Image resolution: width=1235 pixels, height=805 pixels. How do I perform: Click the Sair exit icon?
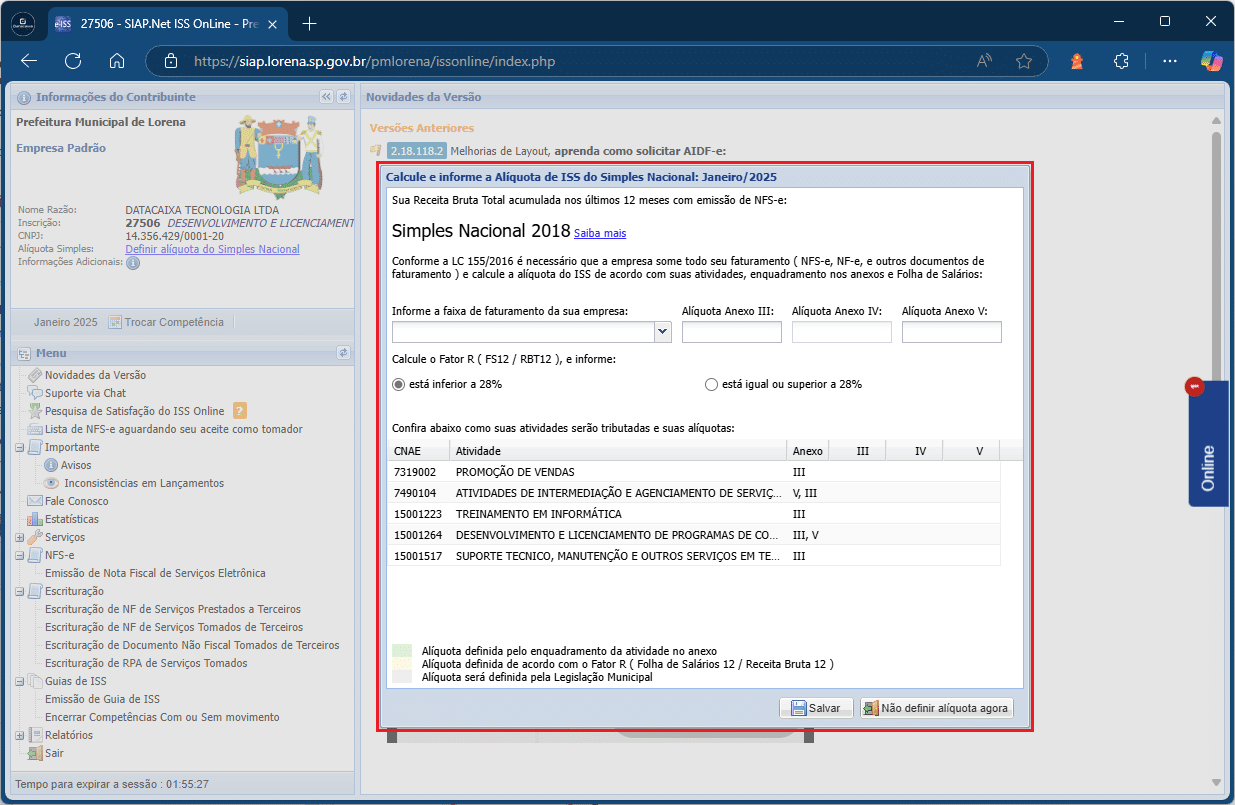pos(36,753)
